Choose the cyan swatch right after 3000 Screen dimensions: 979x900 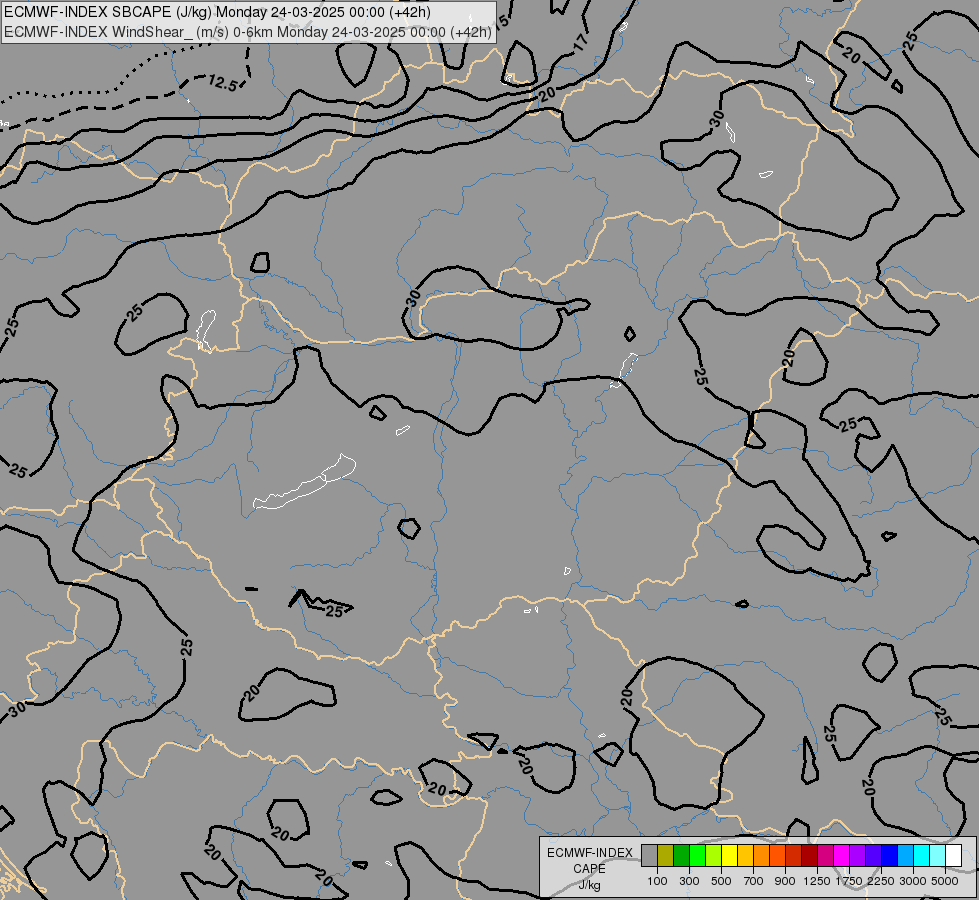click(x=921, y=855)
